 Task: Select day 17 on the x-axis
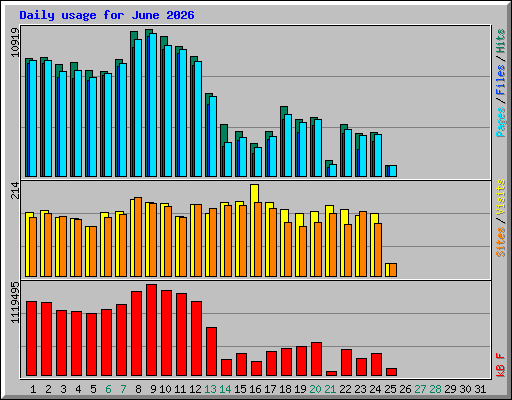coord(270,389)
